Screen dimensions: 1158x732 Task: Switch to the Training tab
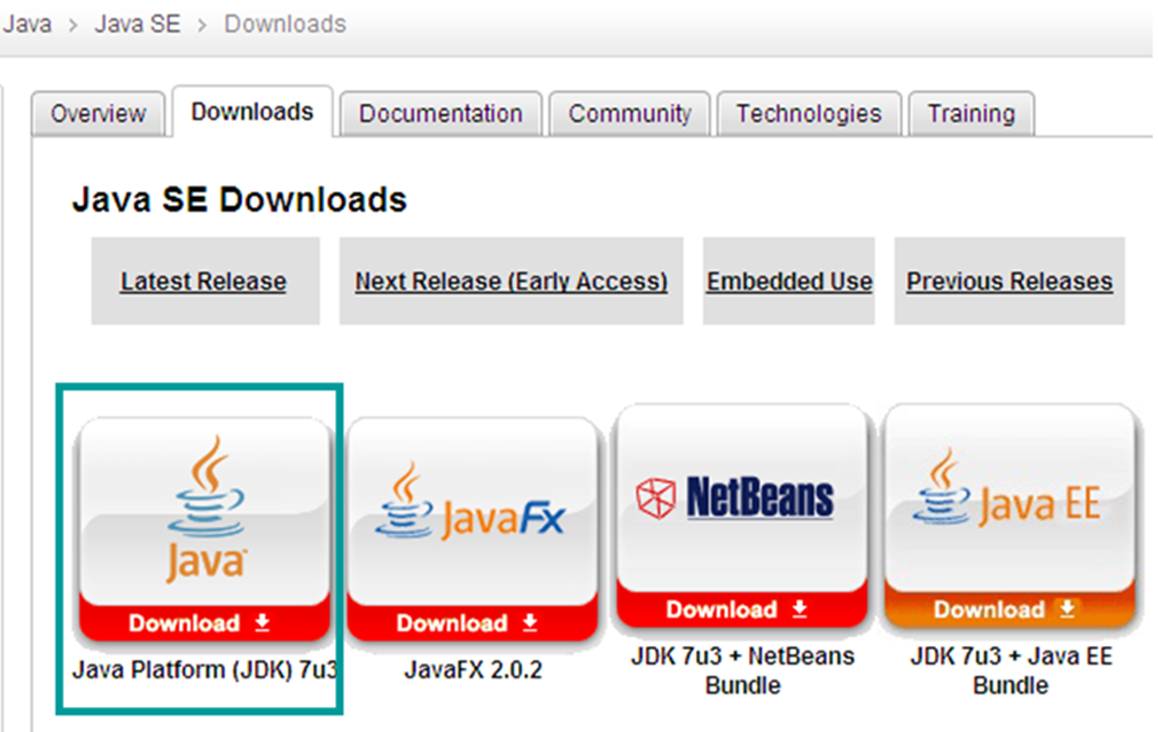[971, 114]
